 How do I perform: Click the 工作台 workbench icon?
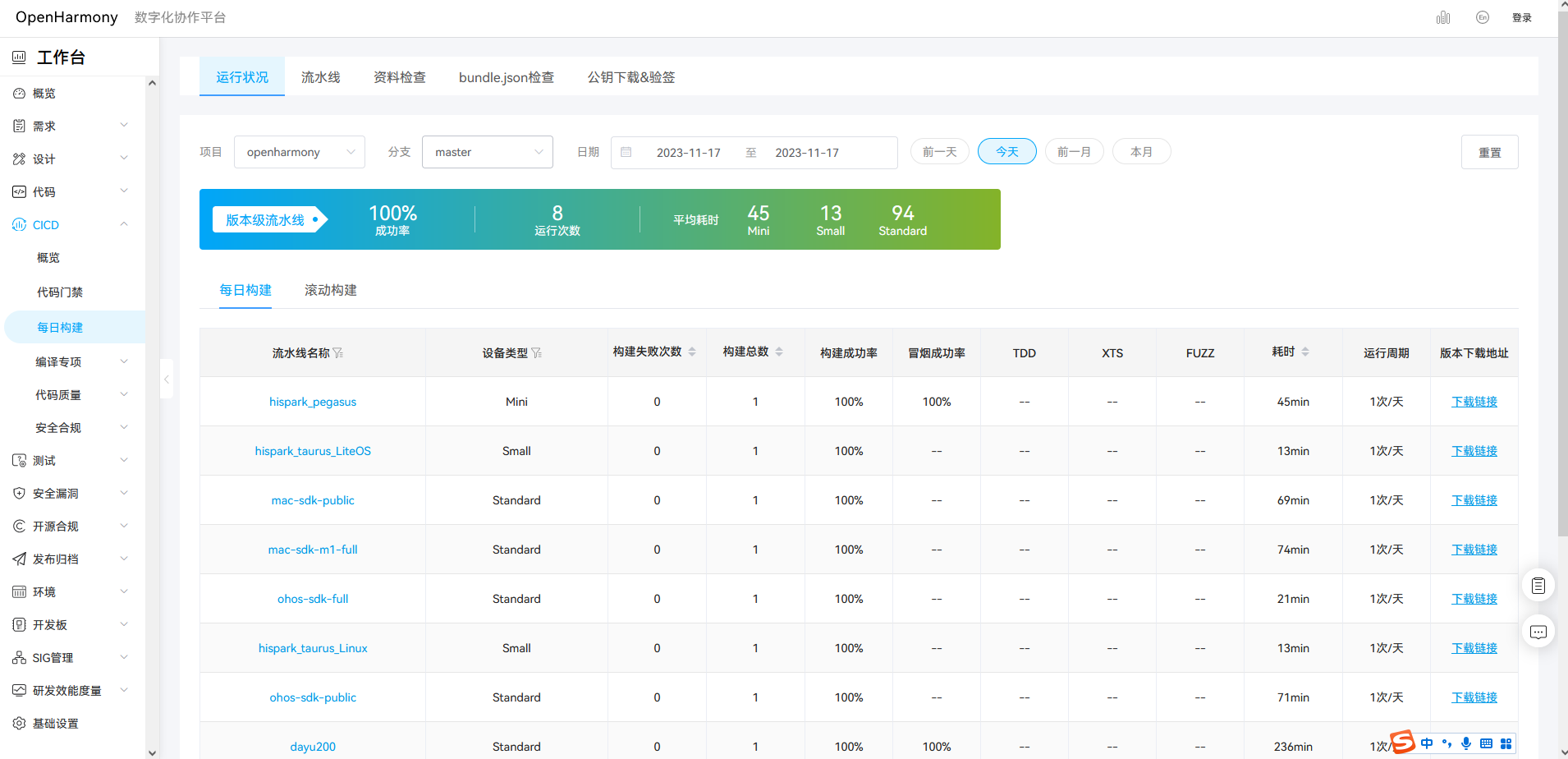[x=19, y=57]
